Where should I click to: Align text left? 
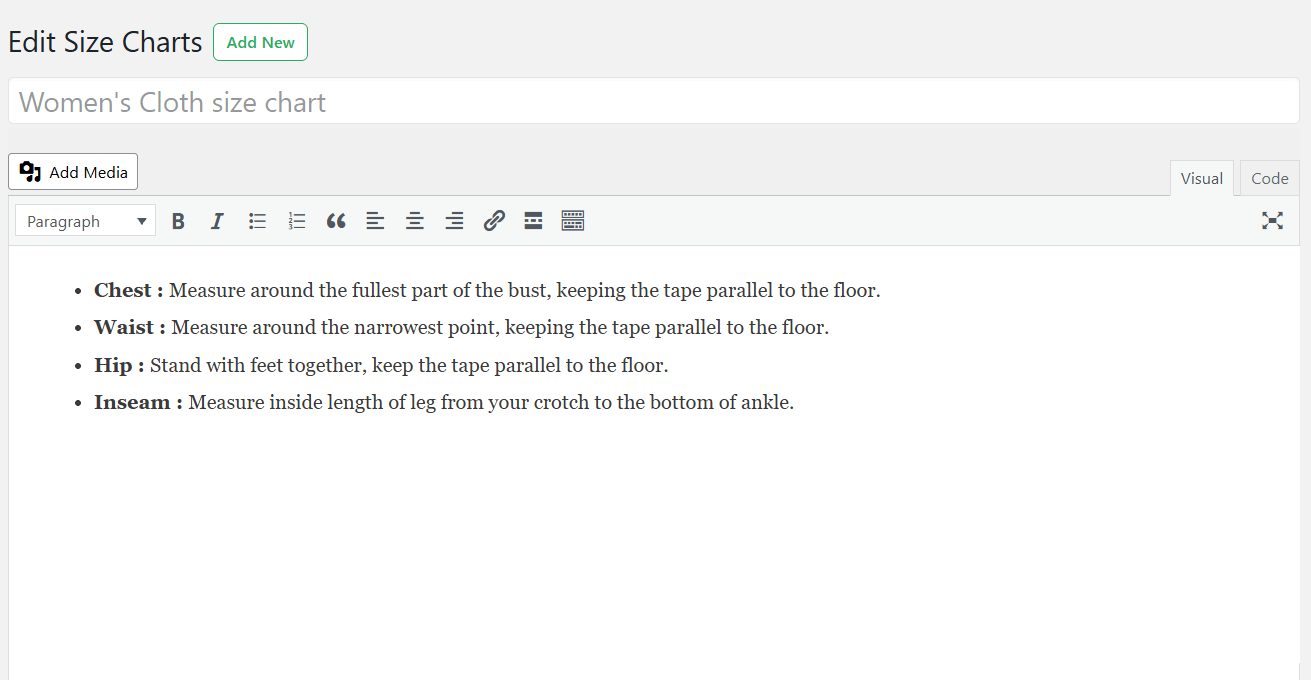pyautogui.click(x=375, y=221)
